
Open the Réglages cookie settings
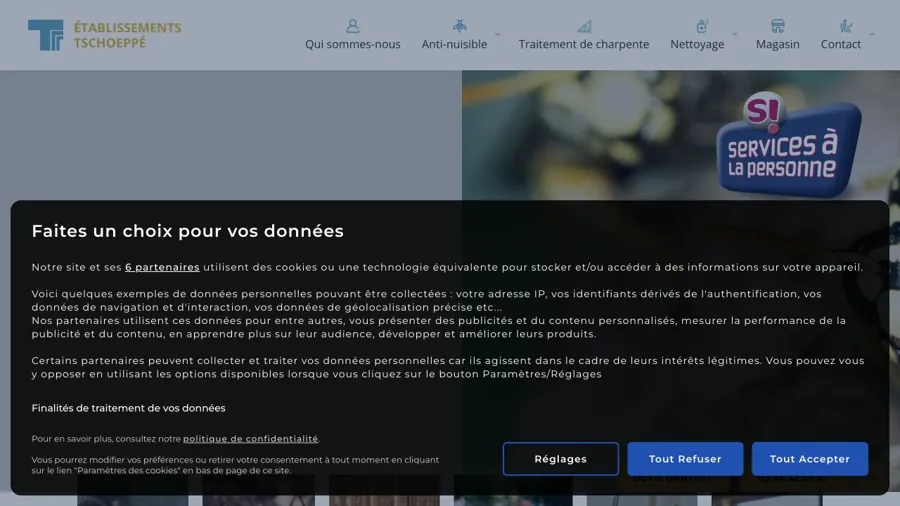[x=560, y=459]
